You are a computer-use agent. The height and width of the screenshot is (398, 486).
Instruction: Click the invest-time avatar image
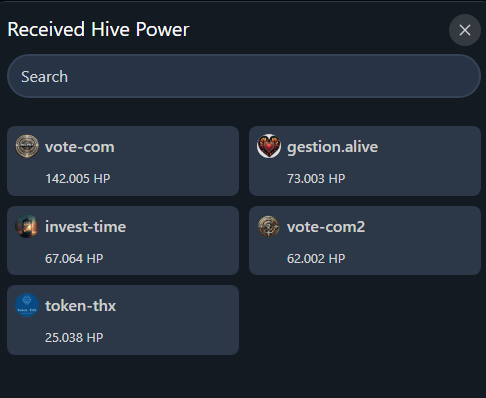pyautogui.click(x=27, y=226)
